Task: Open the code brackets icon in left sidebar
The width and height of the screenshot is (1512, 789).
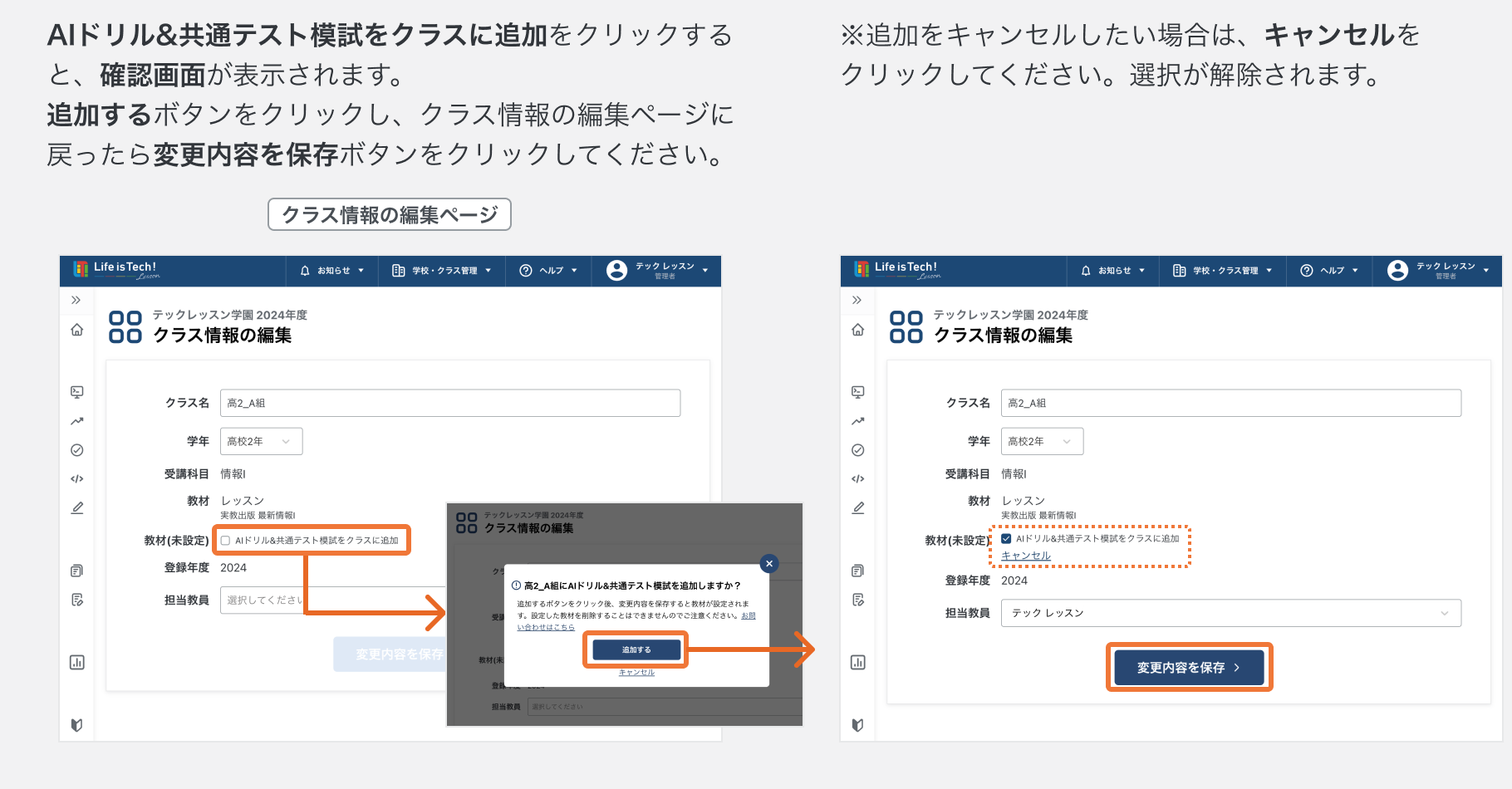Action: pyautogui.click(x=77, y=479)
